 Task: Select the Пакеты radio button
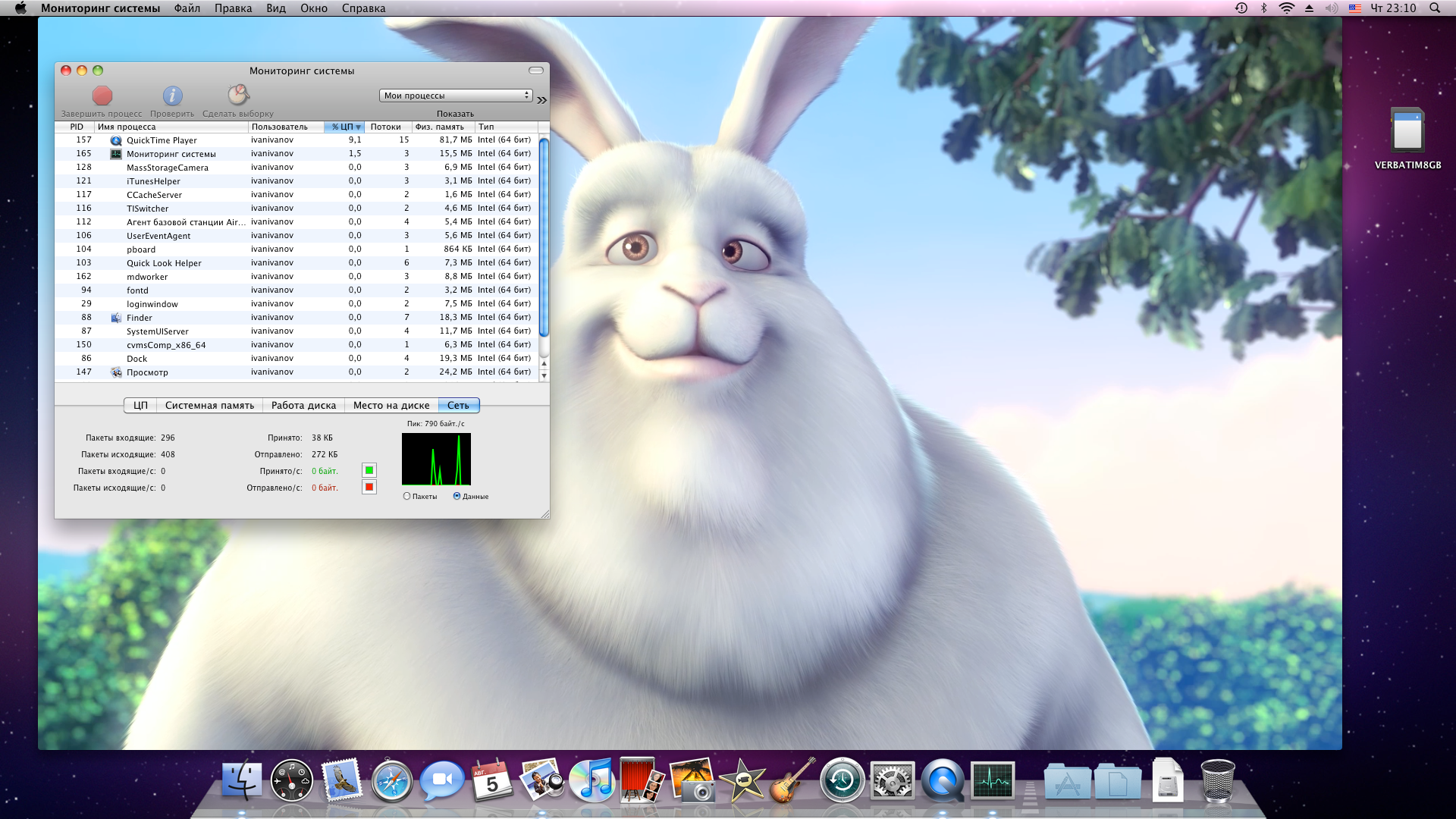[x=407, y=497]
